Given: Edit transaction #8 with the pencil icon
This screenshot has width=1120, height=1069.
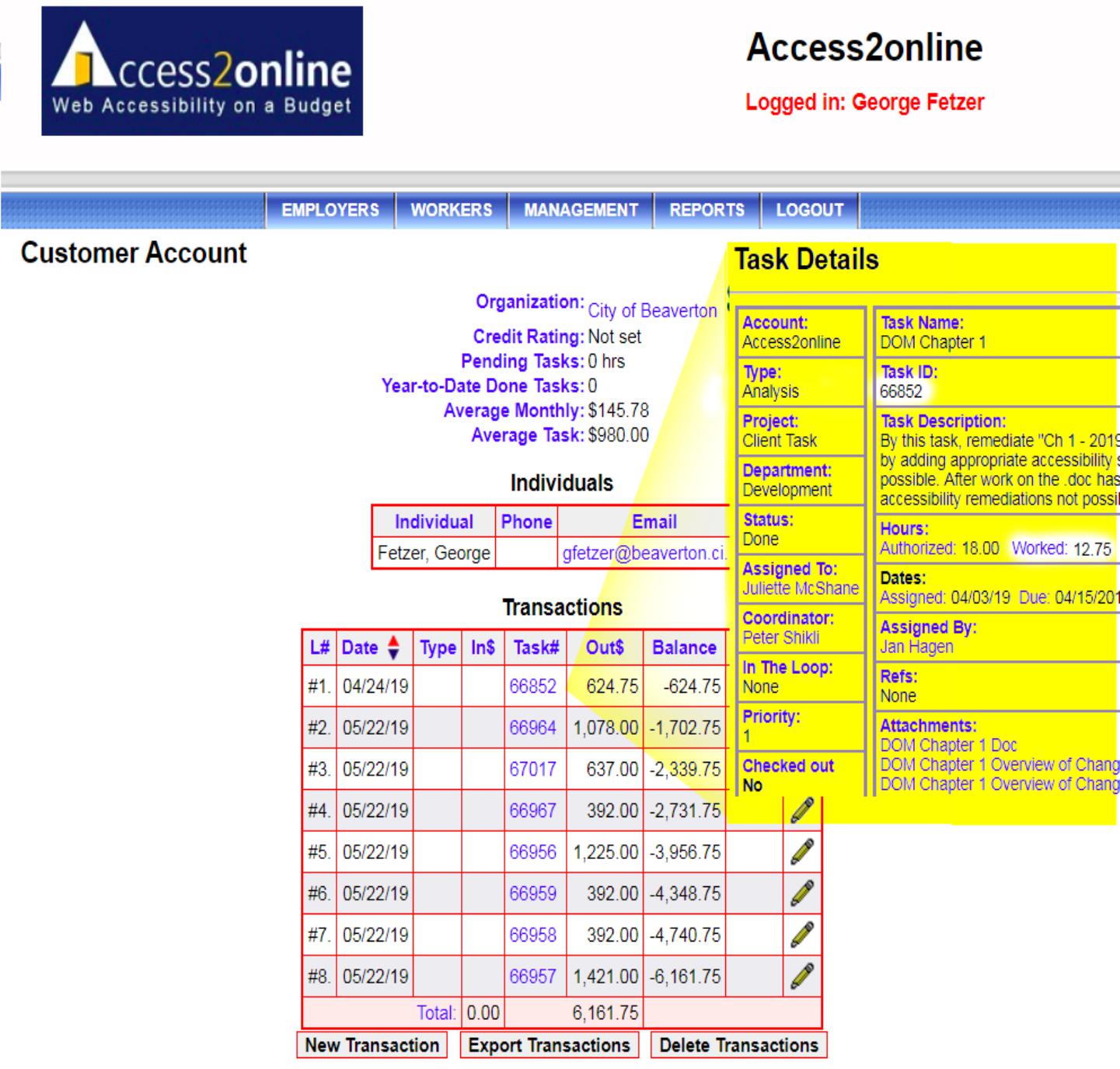Looking at the screenshot, I should (801, 976).
